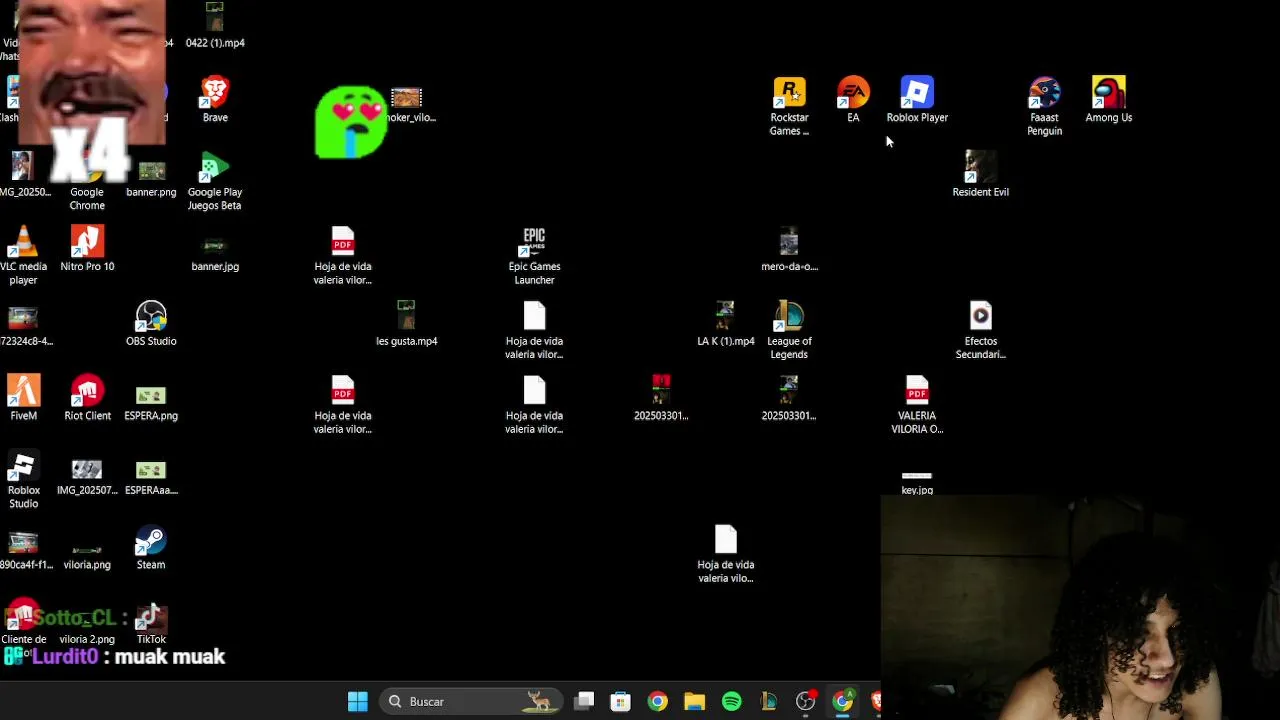Open Roblox Studio shortcut
This screenshot has height=720, width=1280.
(23, 480)
